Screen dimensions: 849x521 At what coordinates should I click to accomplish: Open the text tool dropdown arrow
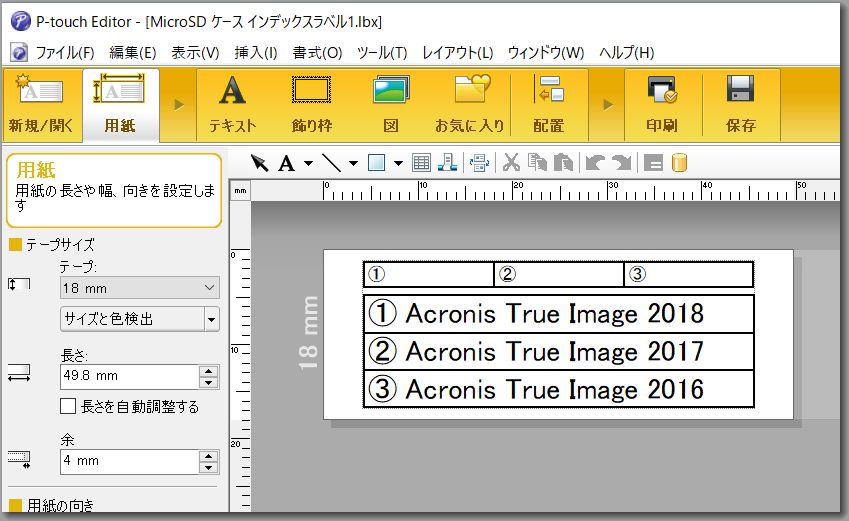(x=308, y=163)
